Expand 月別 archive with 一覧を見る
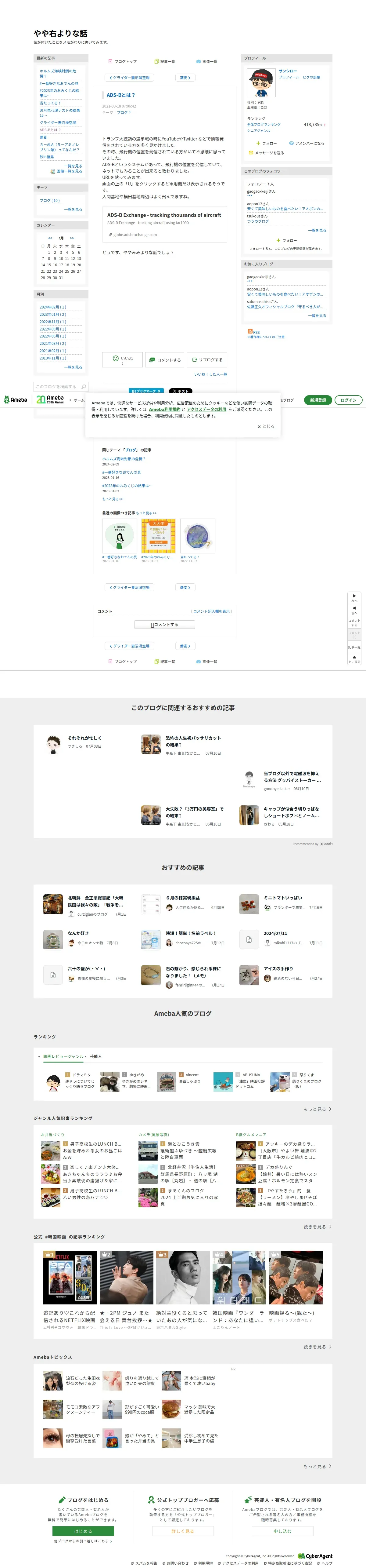 [73, 367]
